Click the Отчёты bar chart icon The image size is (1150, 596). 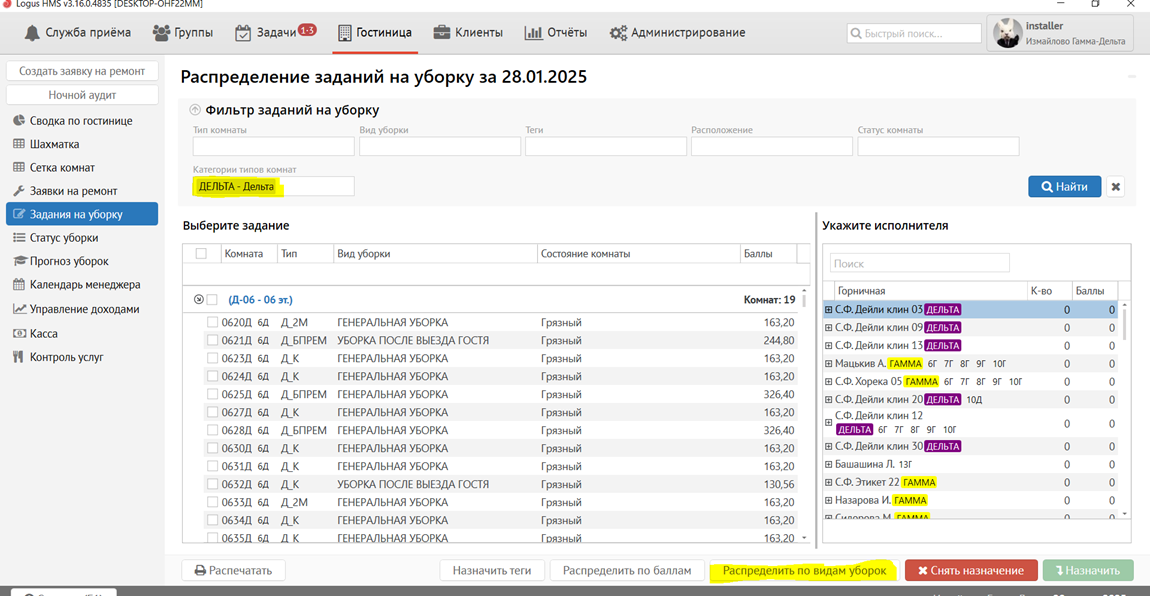coord(533,33)
